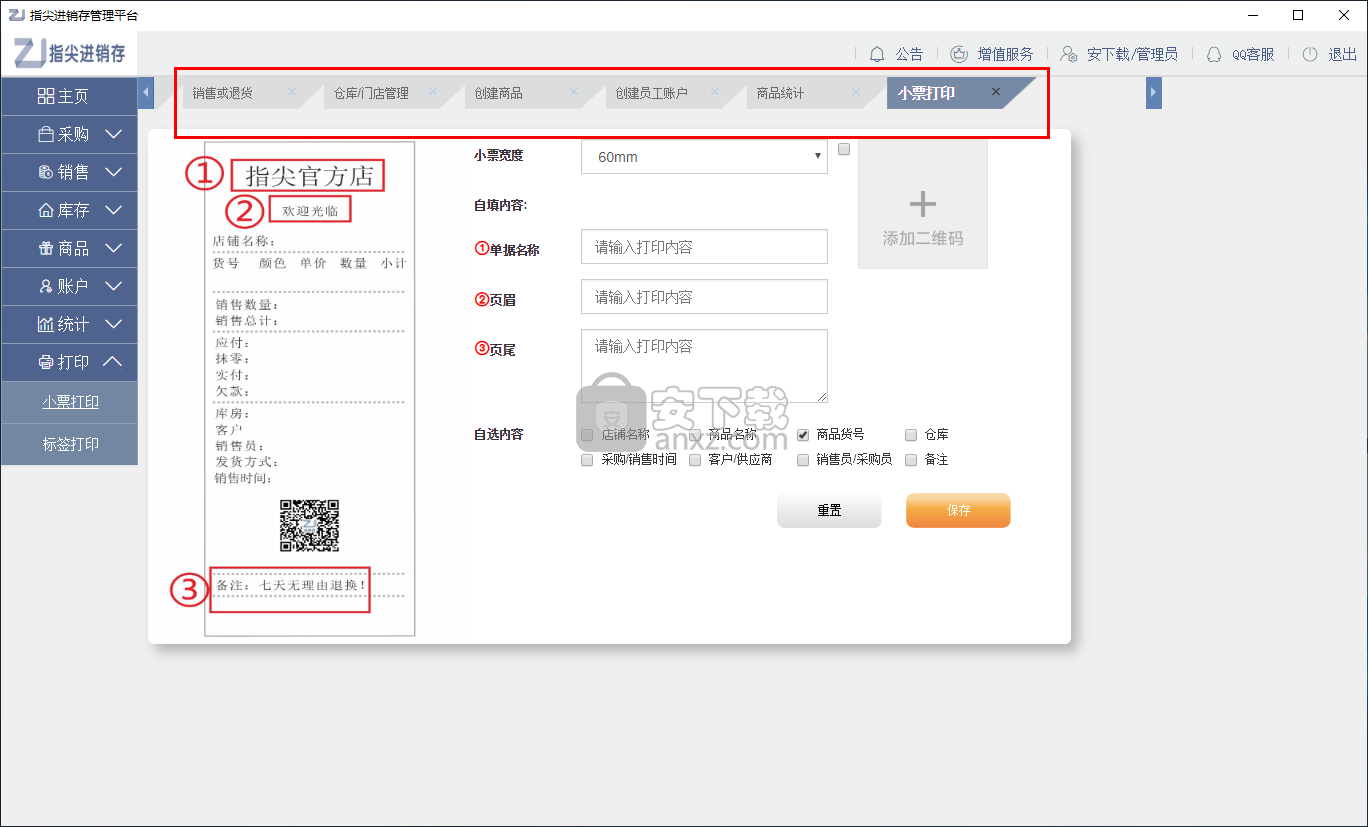
Task: Expand the 统计 menu chevron
Action: click(113, 324)
